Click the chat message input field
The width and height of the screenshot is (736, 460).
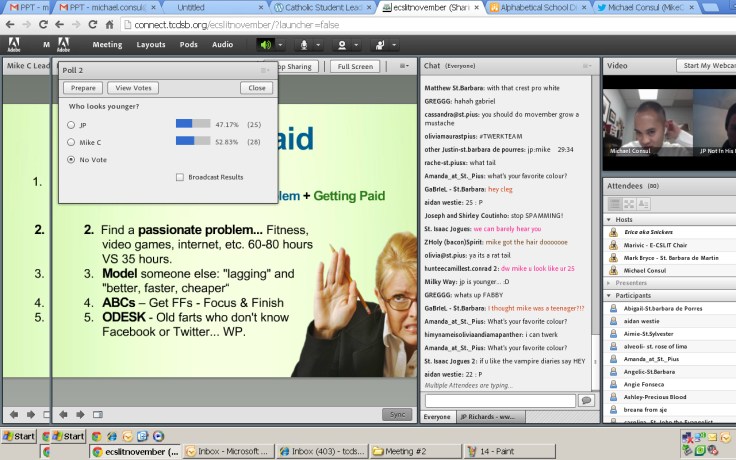499,400
